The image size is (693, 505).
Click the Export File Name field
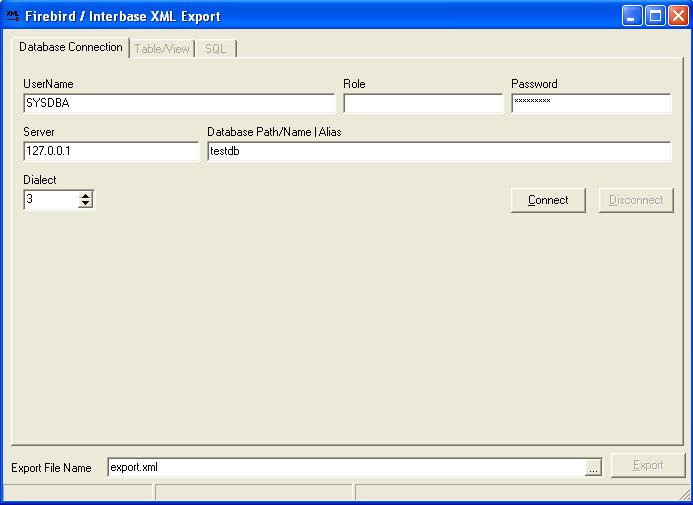click(x=345, y=467)
